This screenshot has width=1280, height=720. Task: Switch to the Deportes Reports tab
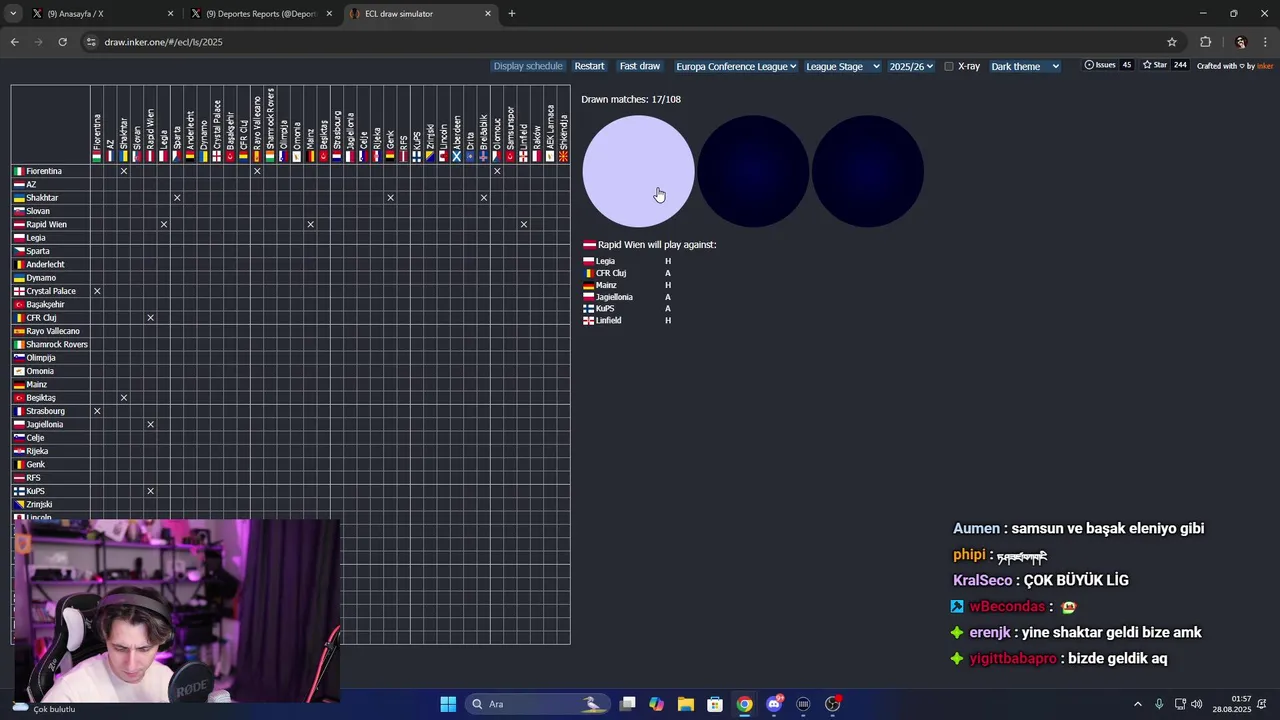click(260, 14)
